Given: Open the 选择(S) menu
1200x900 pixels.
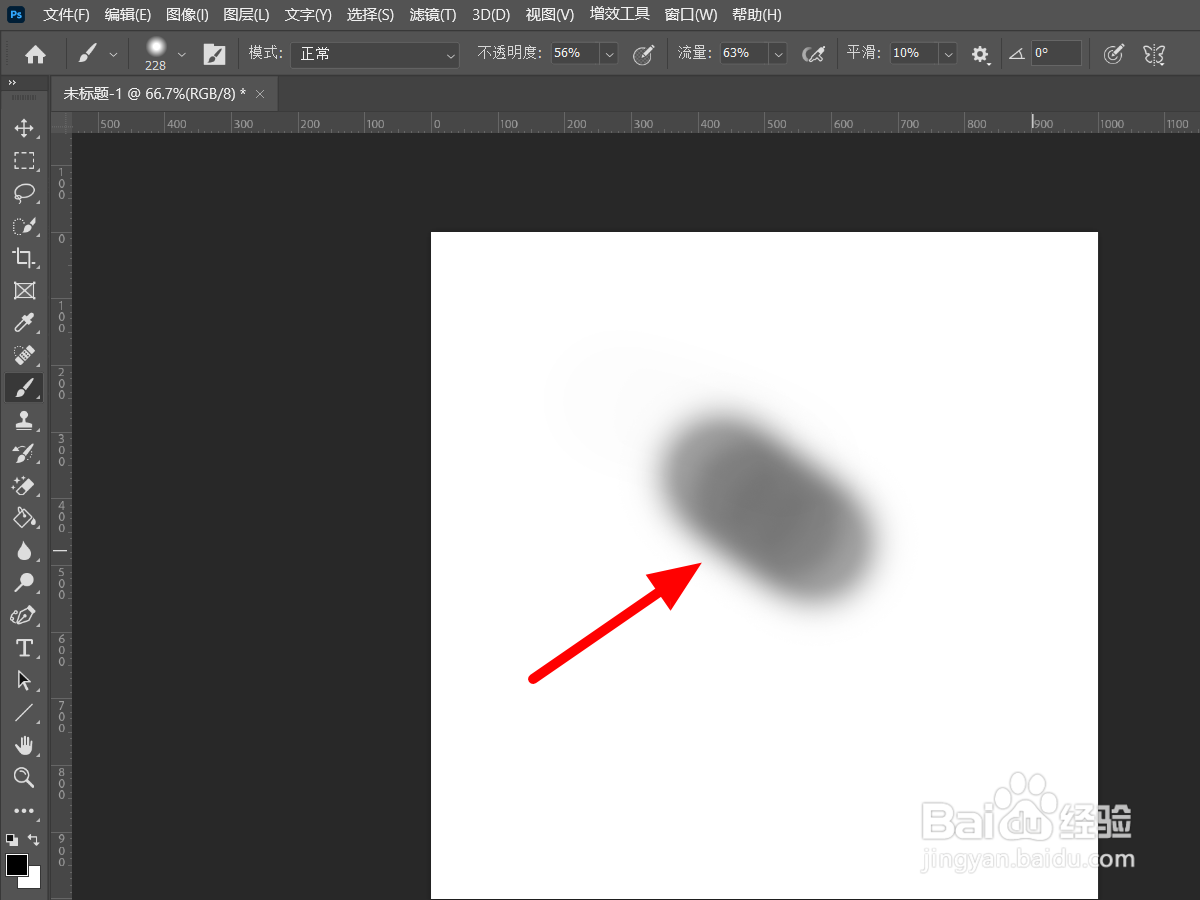Looking at the screenshot, I should click(370, 15).
